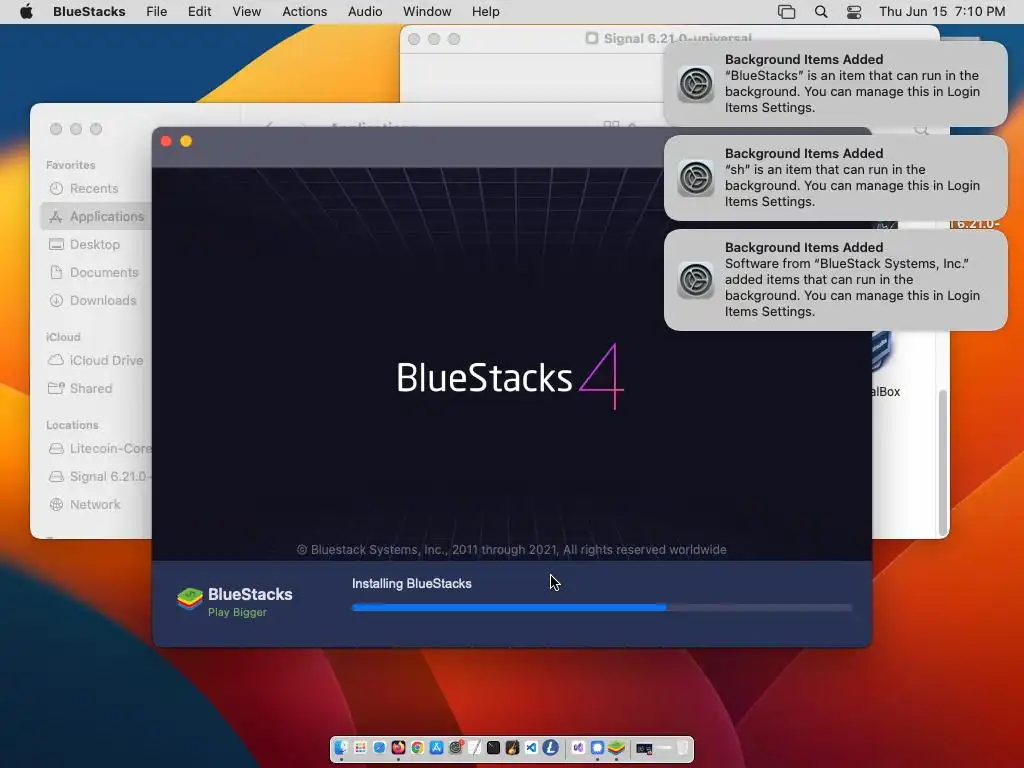Click the Finder window vertical scrollbar
The height and width of the screenshot is (768, 1024).
point(942,462)
